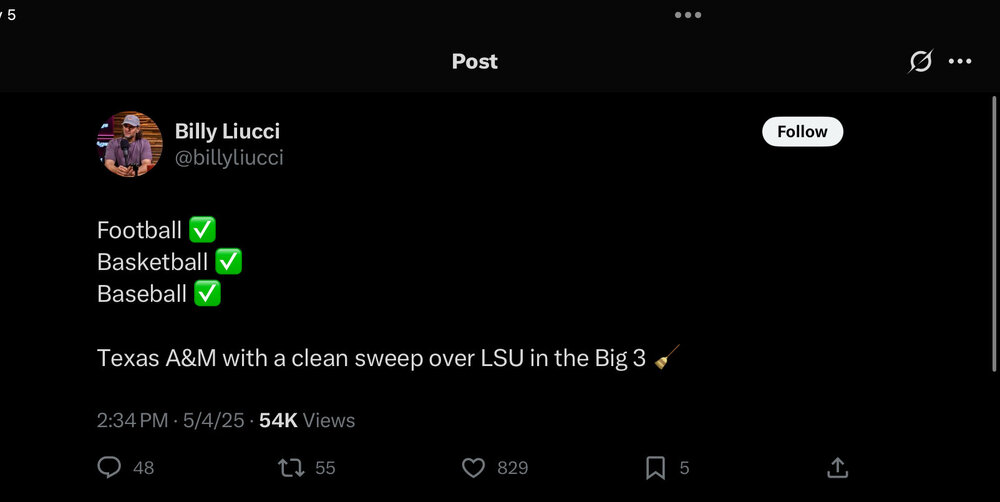The image size is (1000, 502).
Task: Click the 829 likes count
Action: click(x=512, y=467)
